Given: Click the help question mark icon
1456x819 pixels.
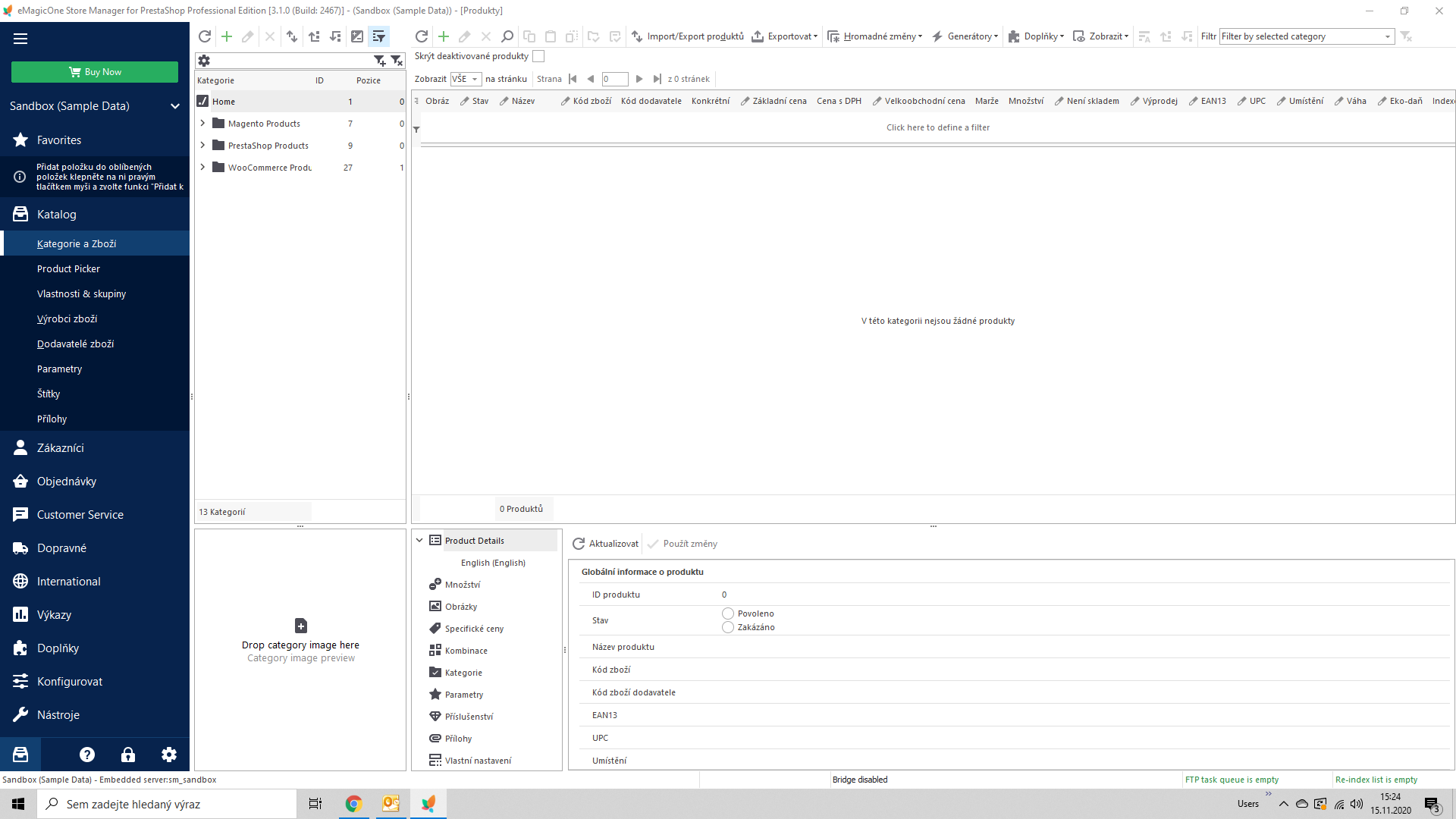Looking at the screenshot, I should click(87, 755).
